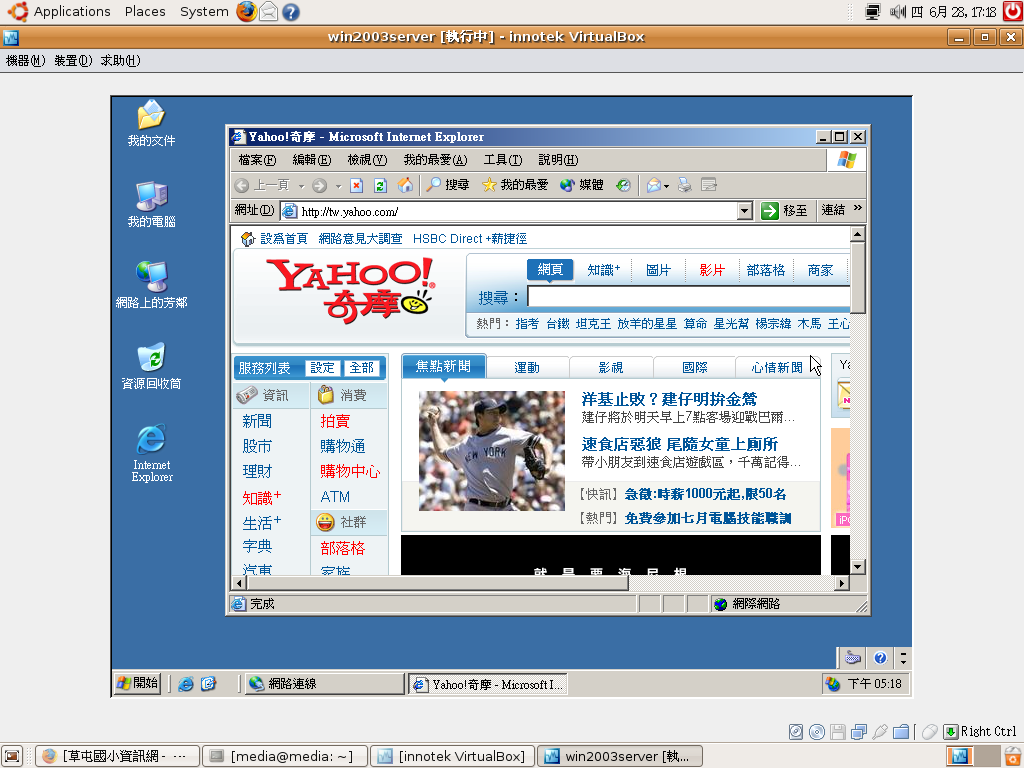The height and width of the screenshot is (768, 1024).
Task: Click the language bar help question icon
Action: coord(880,658)
